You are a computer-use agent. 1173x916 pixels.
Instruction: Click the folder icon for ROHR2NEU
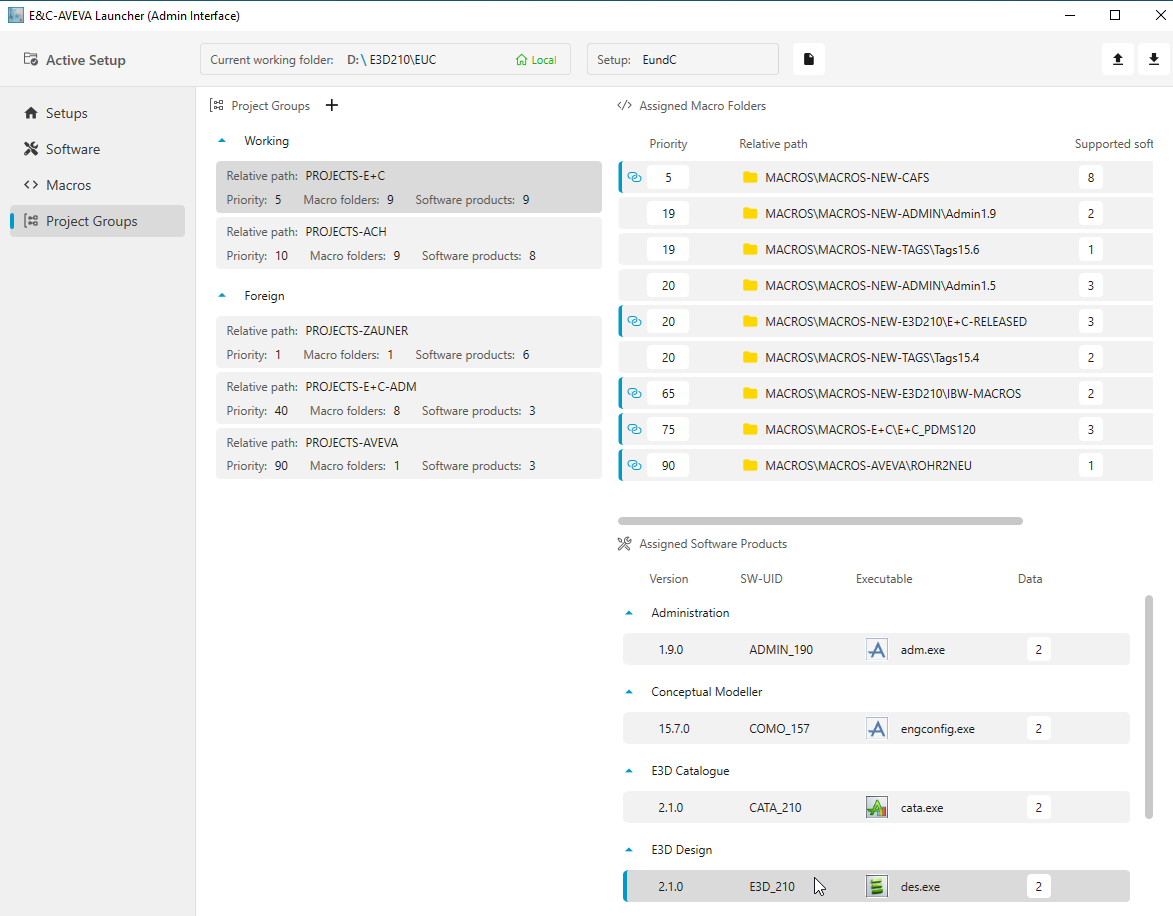(750, 465)
